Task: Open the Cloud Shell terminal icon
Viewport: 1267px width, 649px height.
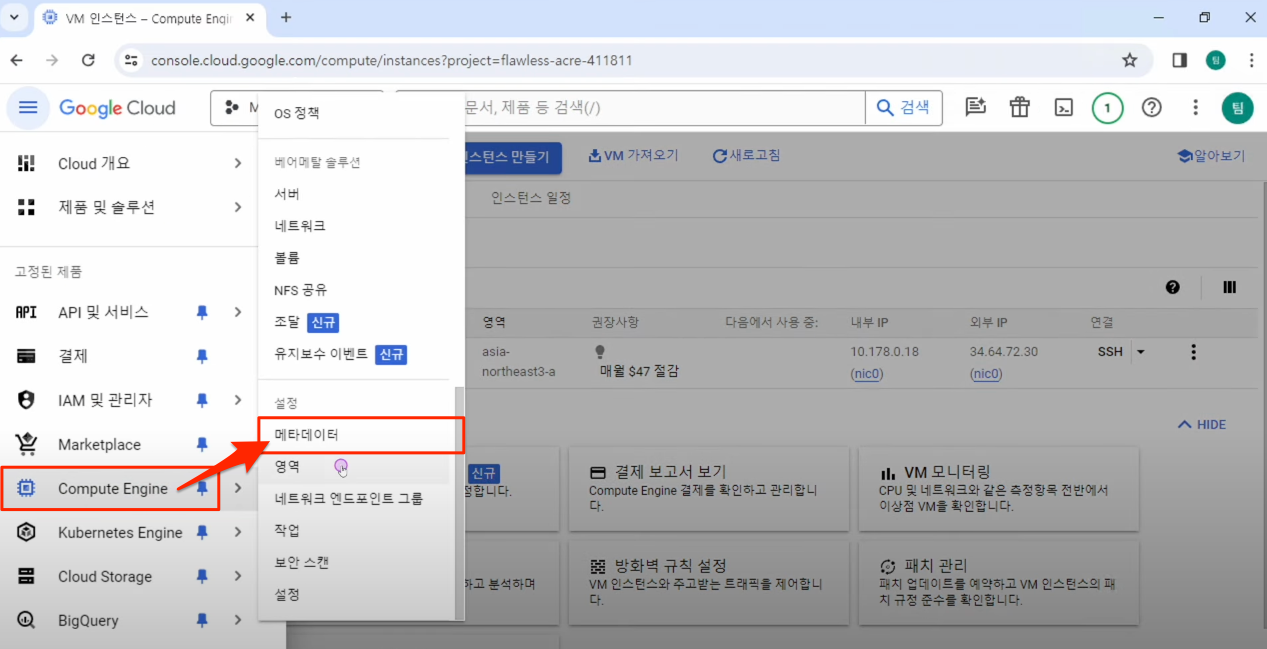Action: click(x=1064, y=108)
